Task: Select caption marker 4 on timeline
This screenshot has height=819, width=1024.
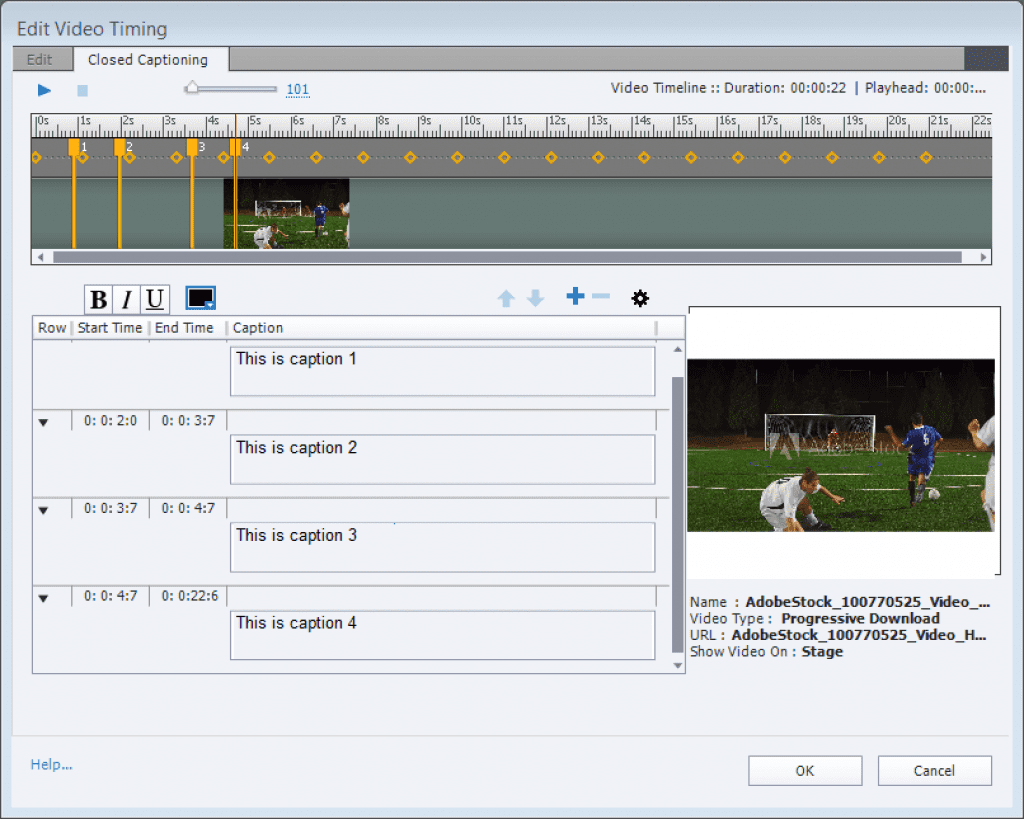Action: pyautogui.click(x=235, y=147)
